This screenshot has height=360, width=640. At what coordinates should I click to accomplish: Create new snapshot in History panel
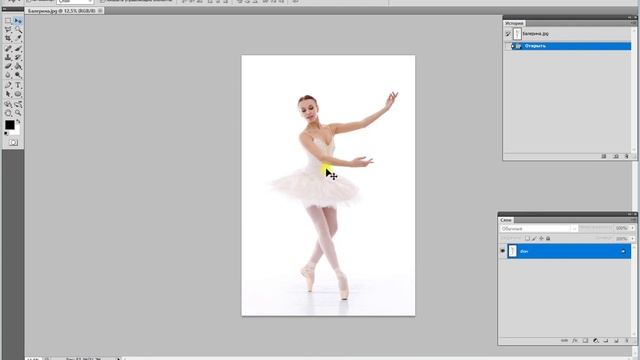click(616, 156)
